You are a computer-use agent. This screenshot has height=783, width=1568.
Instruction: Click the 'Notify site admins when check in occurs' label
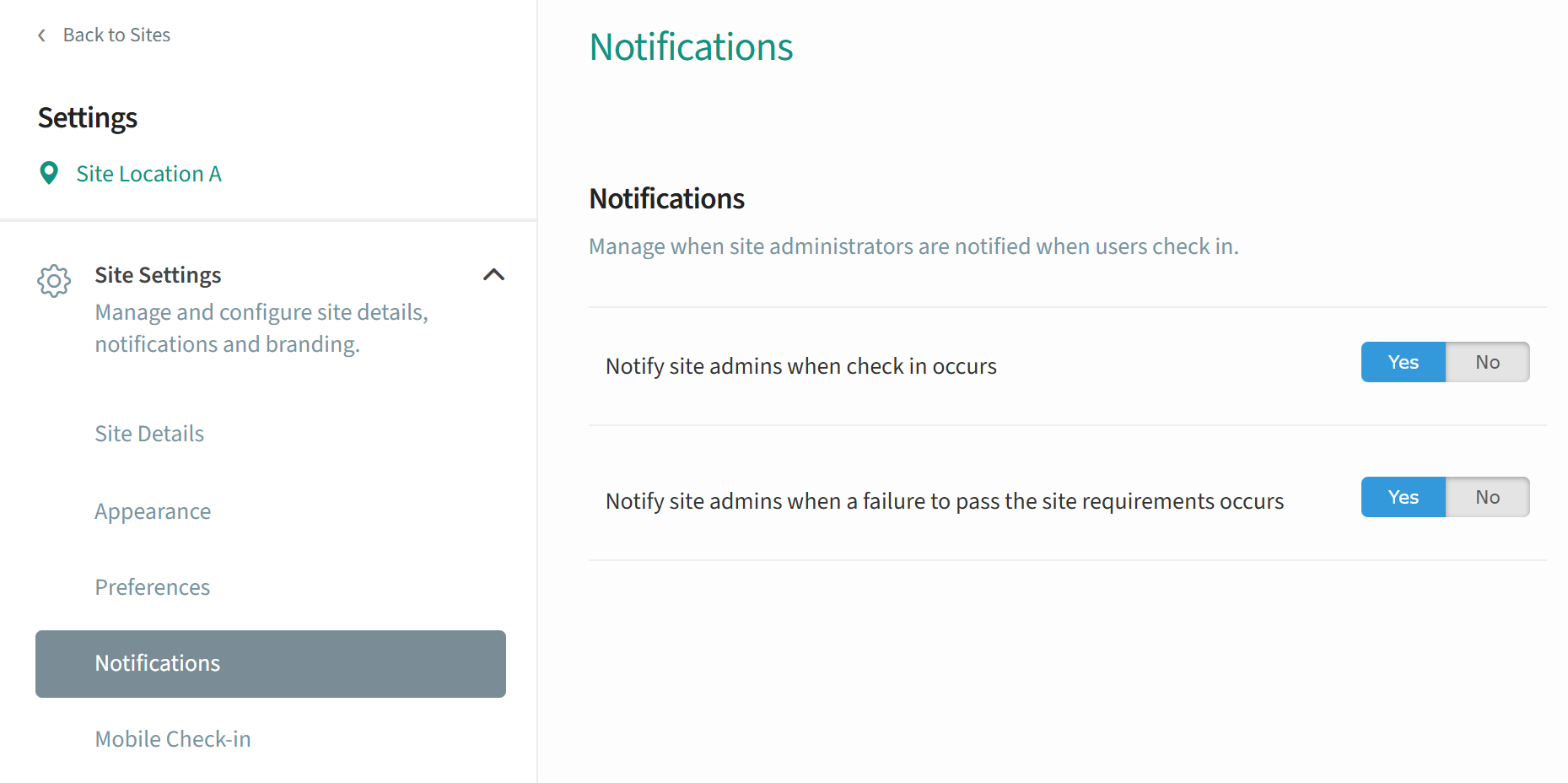click(x=801, y=366)
